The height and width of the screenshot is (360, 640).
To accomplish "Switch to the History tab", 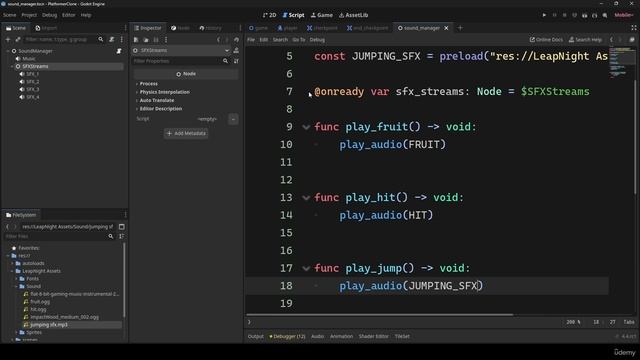I will pyautogui.click(x=211, y=28).
